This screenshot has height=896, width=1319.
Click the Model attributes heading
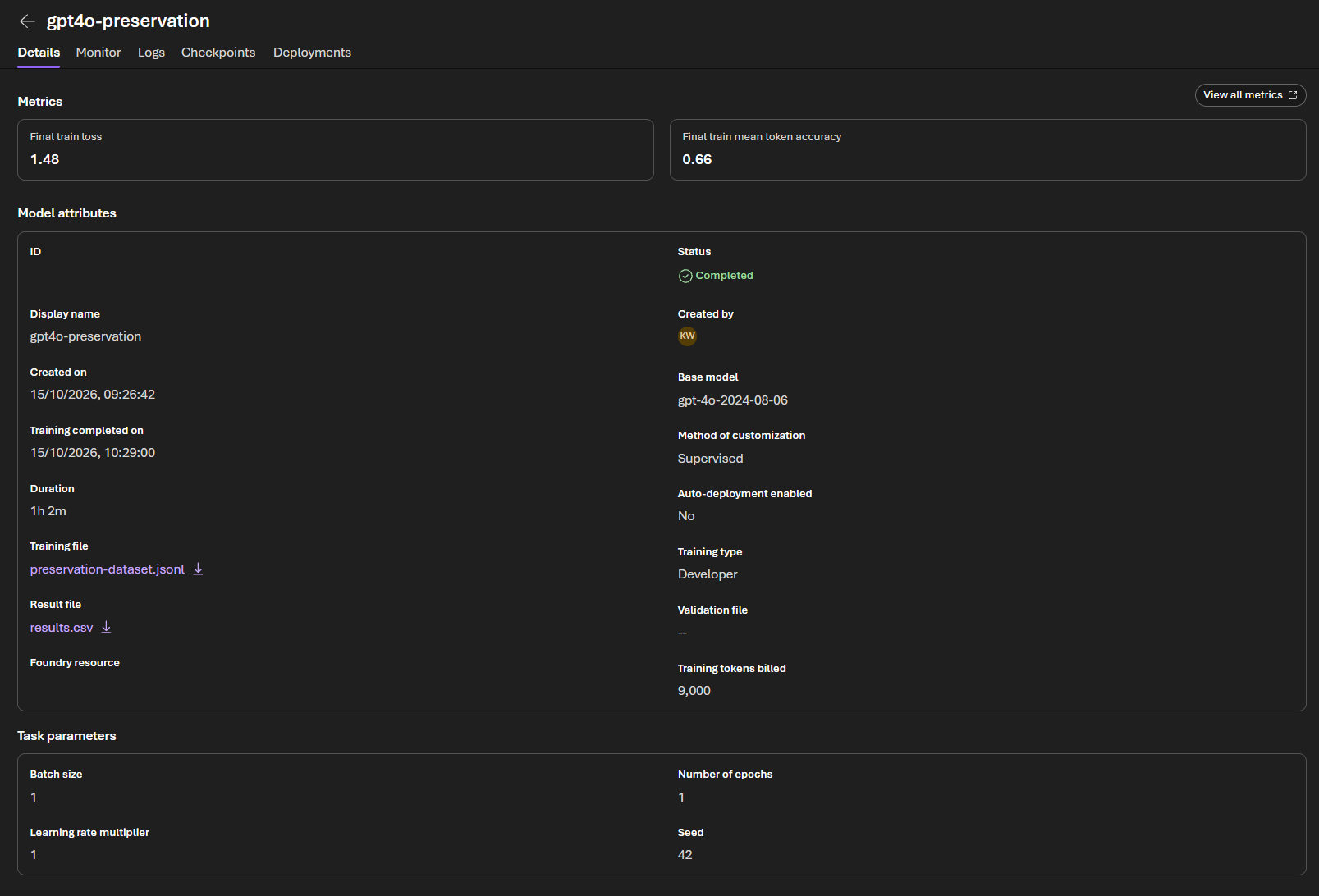66,213
